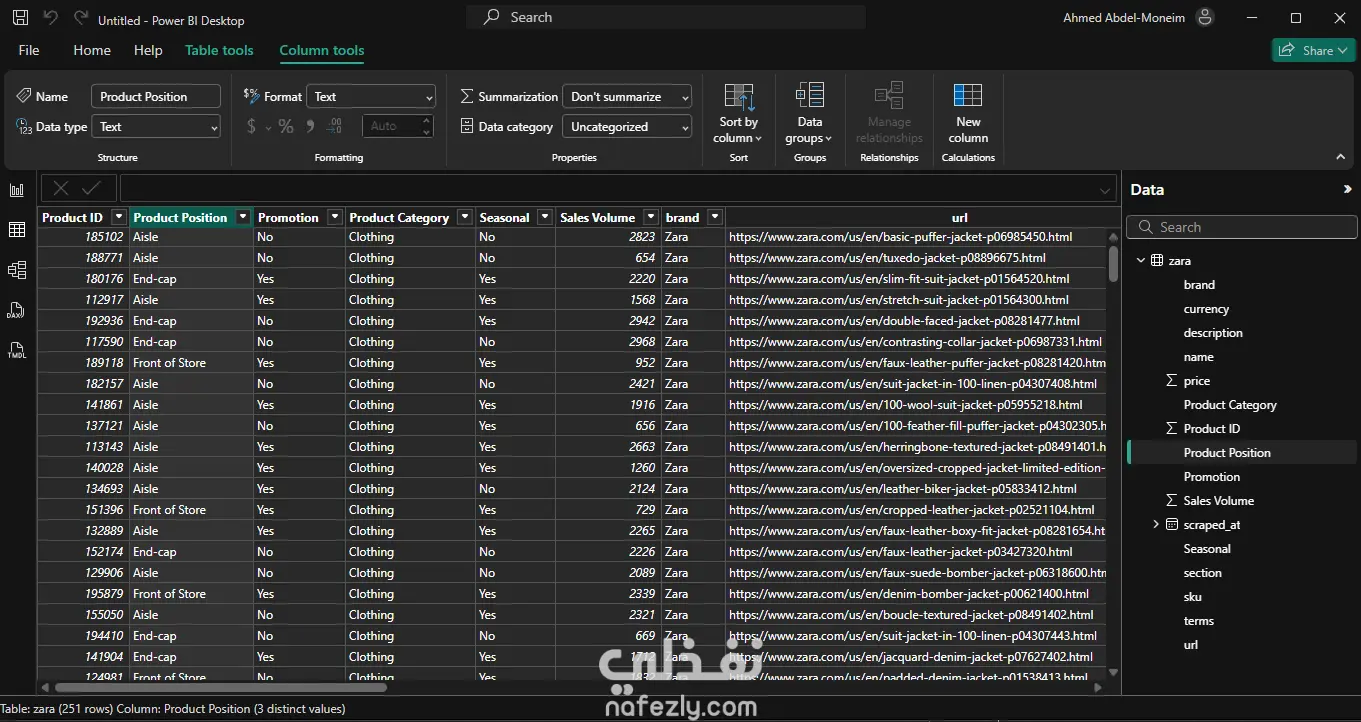Open the Data groups menu
This screenshot has height=722, width=1361.
click(x=809, y=112)
